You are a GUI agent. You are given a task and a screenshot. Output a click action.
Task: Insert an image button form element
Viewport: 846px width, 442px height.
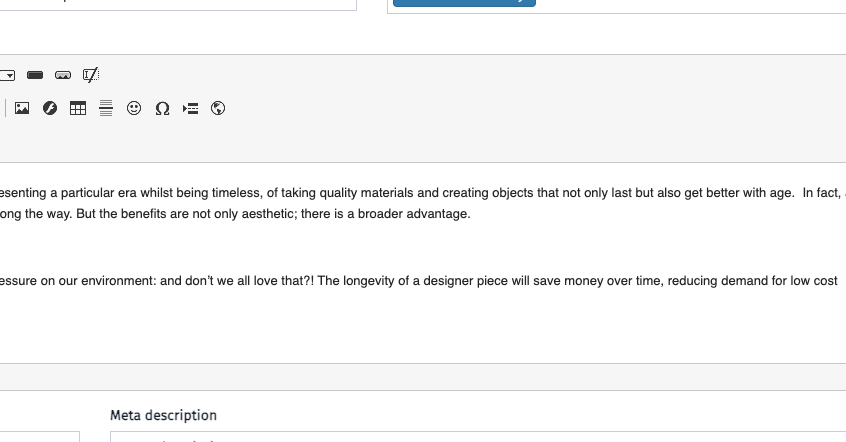(x=63, y=75)
